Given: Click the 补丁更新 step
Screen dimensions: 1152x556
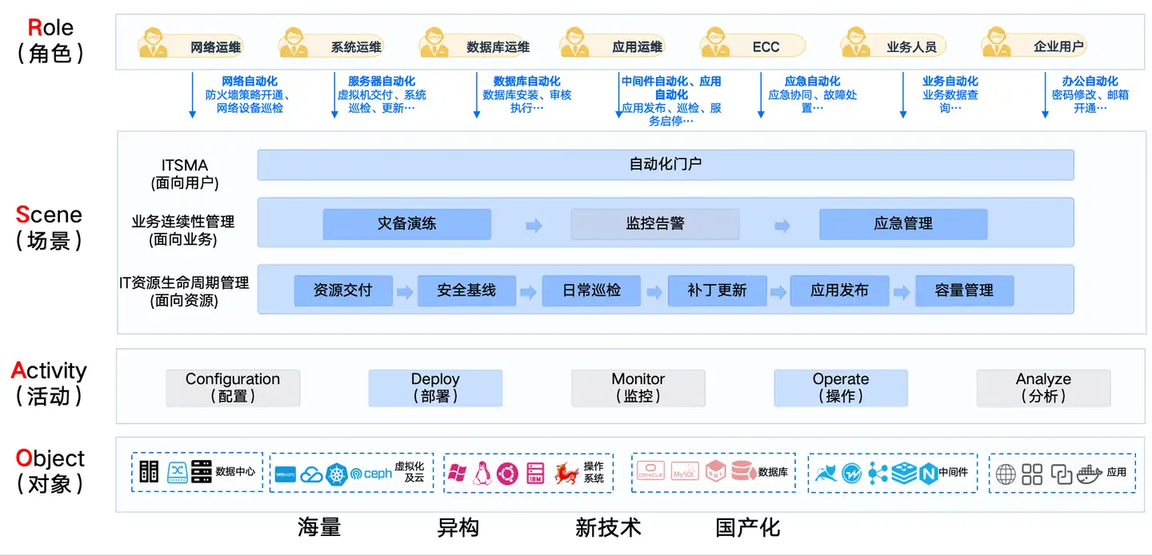Looking at the screenshot, I should tap(717, 291).
